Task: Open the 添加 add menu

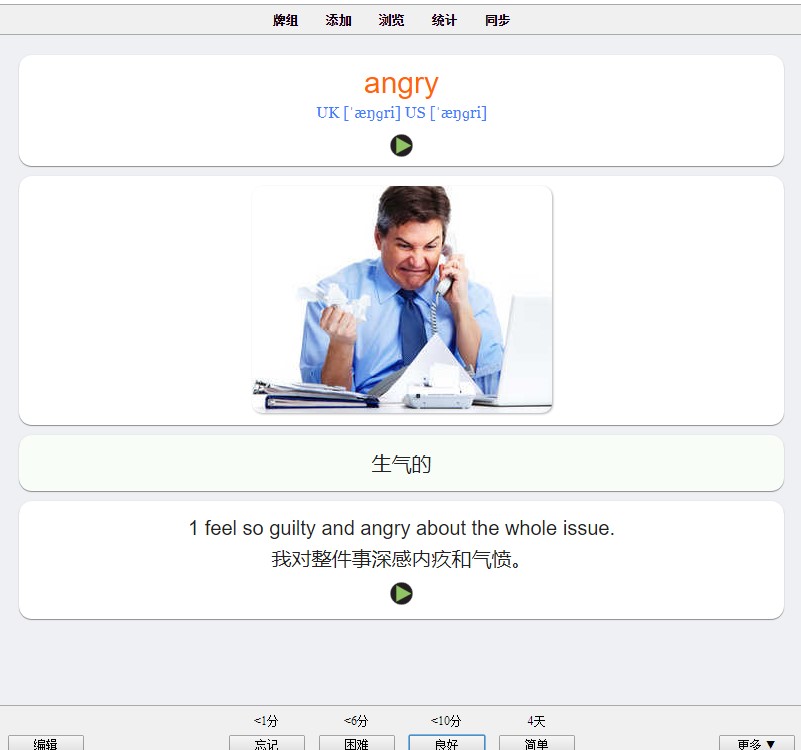Action: click(338, 20)
